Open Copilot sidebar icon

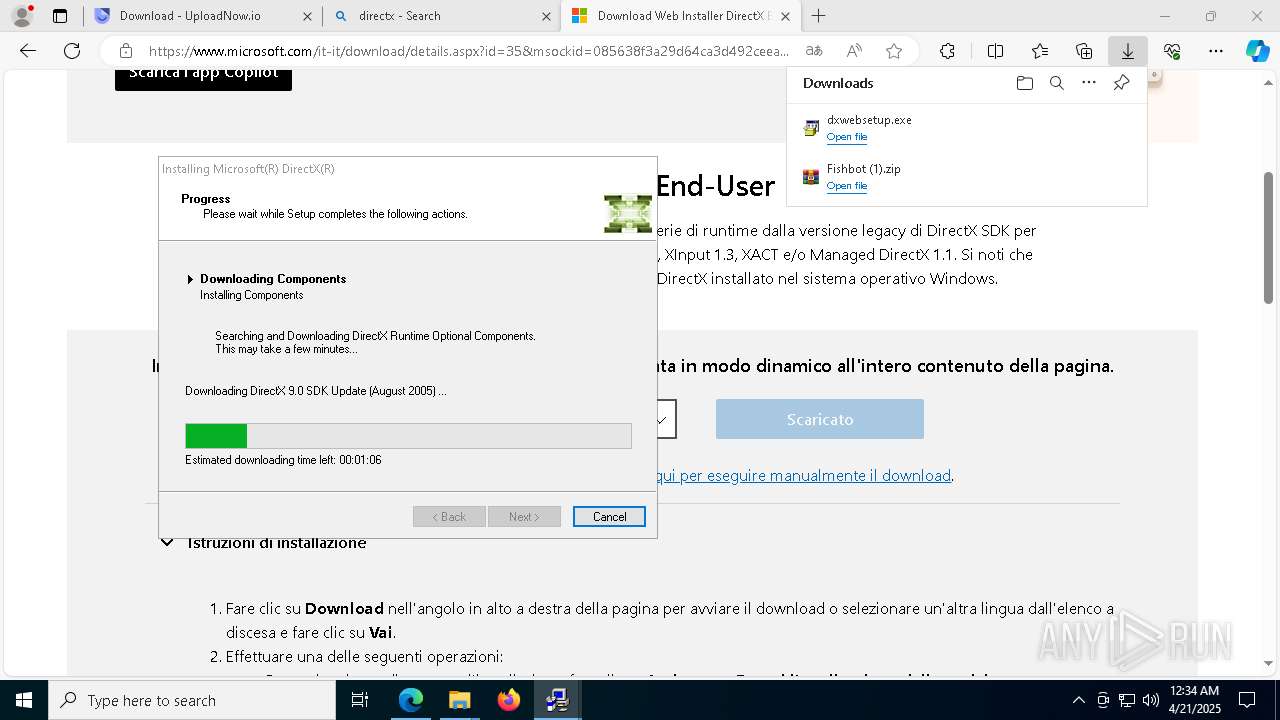pyautogui.click(x=1257, y=51)
